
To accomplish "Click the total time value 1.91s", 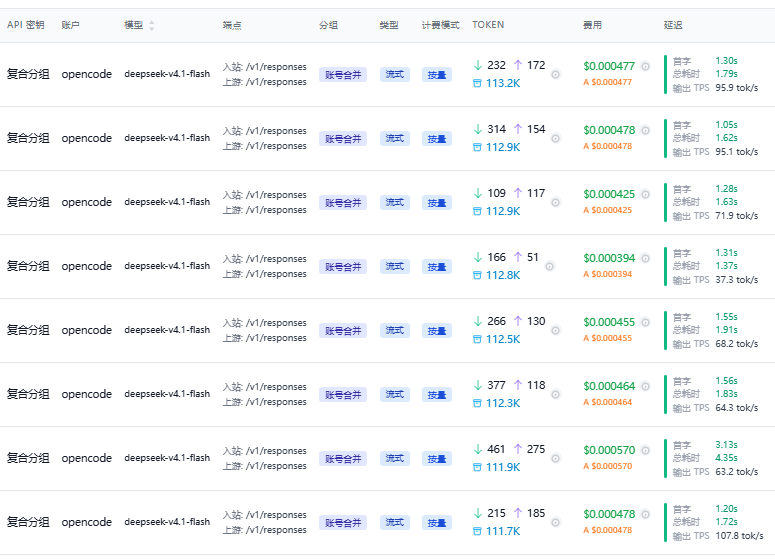I will 726,330.
